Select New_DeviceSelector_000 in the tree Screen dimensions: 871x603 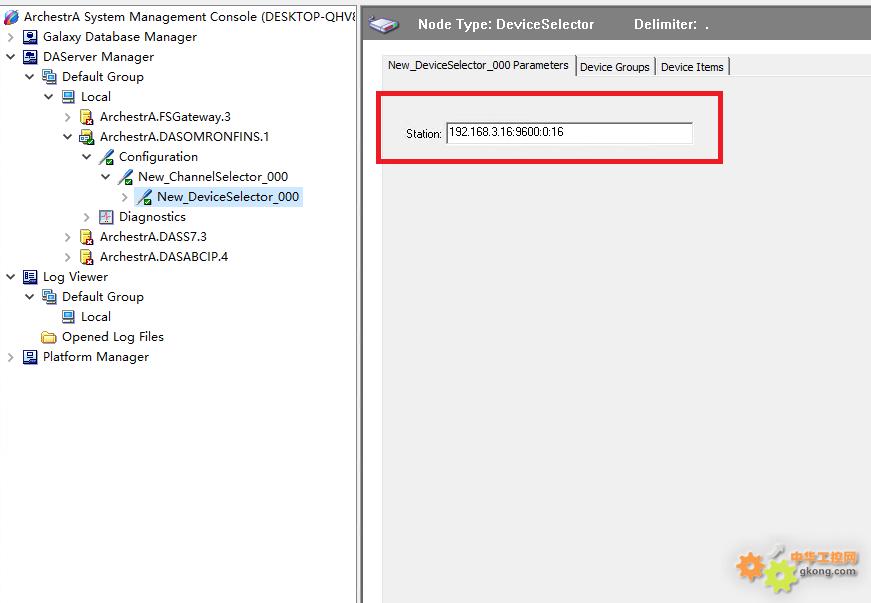(228, 197)
